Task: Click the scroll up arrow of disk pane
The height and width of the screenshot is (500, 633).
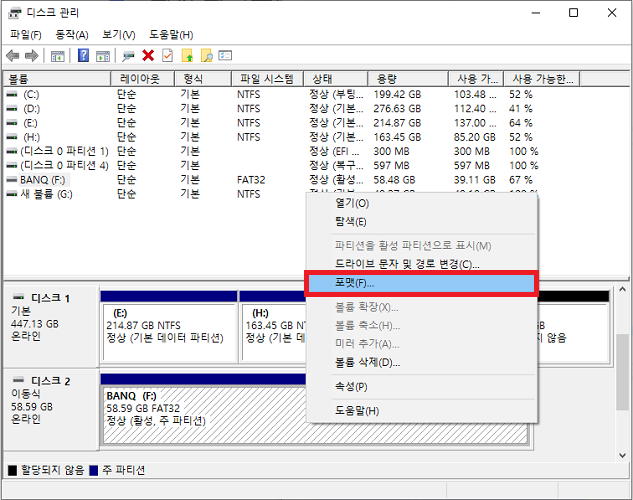Action: pos(622,290)
